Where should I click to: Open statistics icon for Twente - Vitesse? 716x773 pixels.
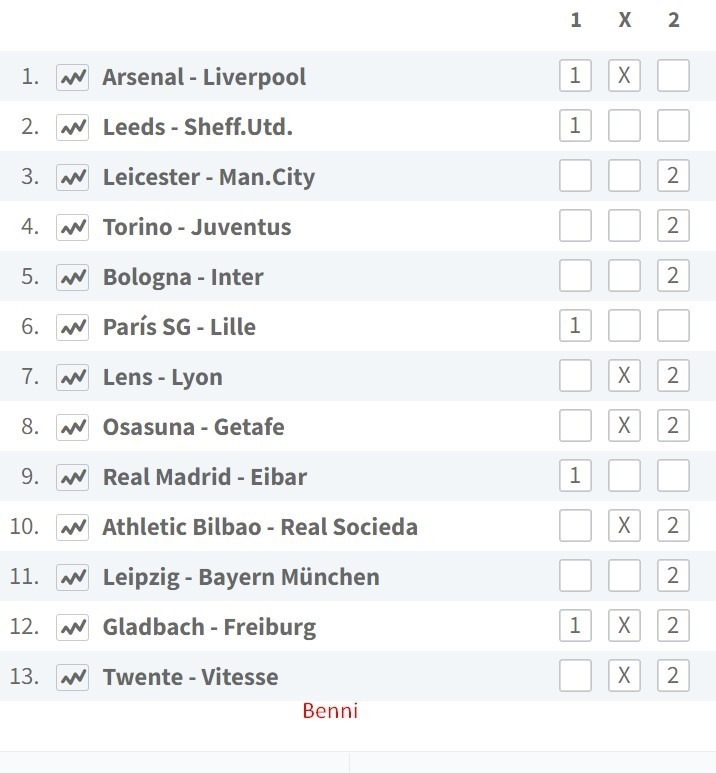(x=72, y=677)
